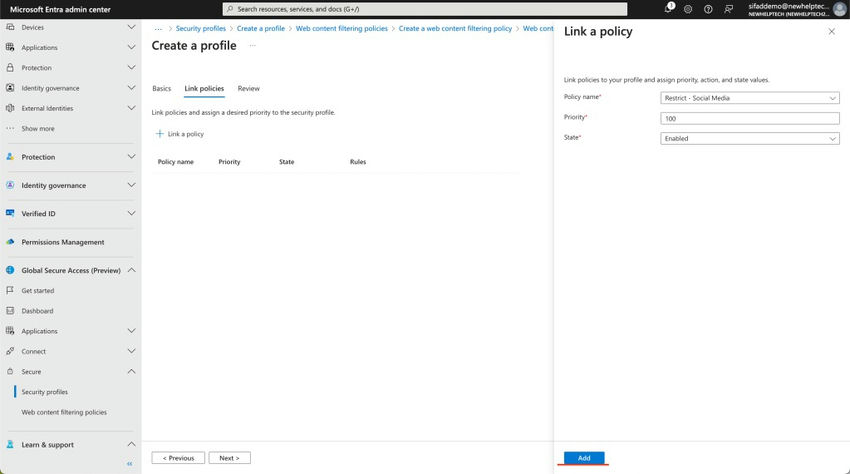Open the settings gear icon
This screenshot has height=474, width=850.
pyautogui.click(x=688, y=9)
